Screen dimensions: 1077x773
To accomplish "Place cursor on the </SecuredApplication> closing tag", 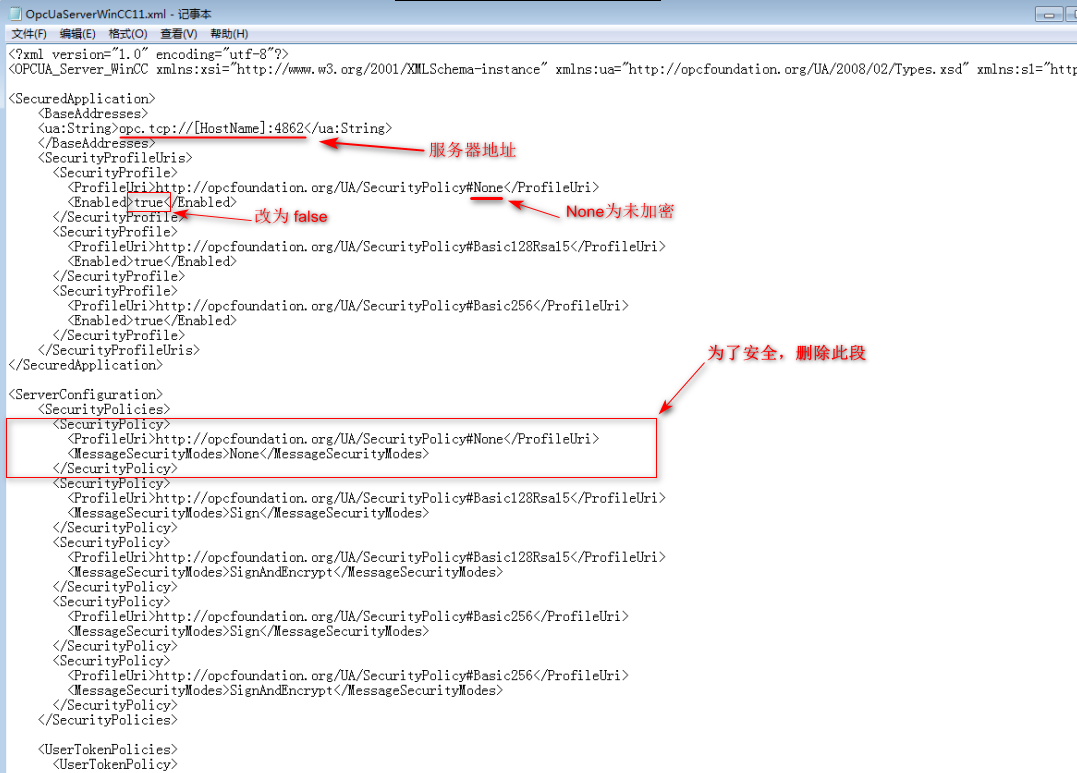I will pos(84,365).
